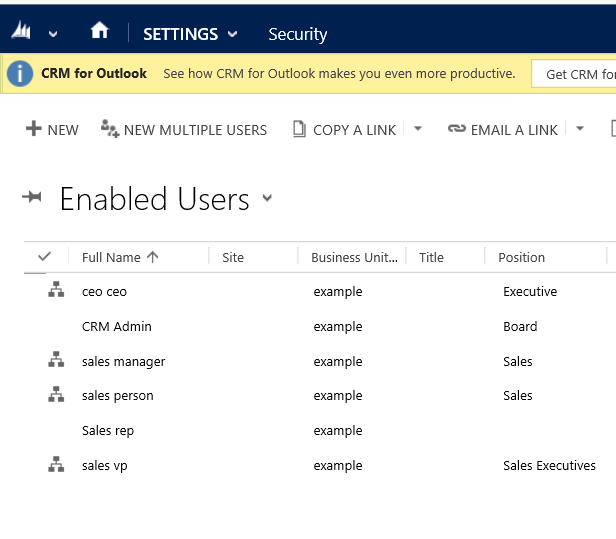
Task: Sort by the Position column header
Action: click(x=521, y=257)
